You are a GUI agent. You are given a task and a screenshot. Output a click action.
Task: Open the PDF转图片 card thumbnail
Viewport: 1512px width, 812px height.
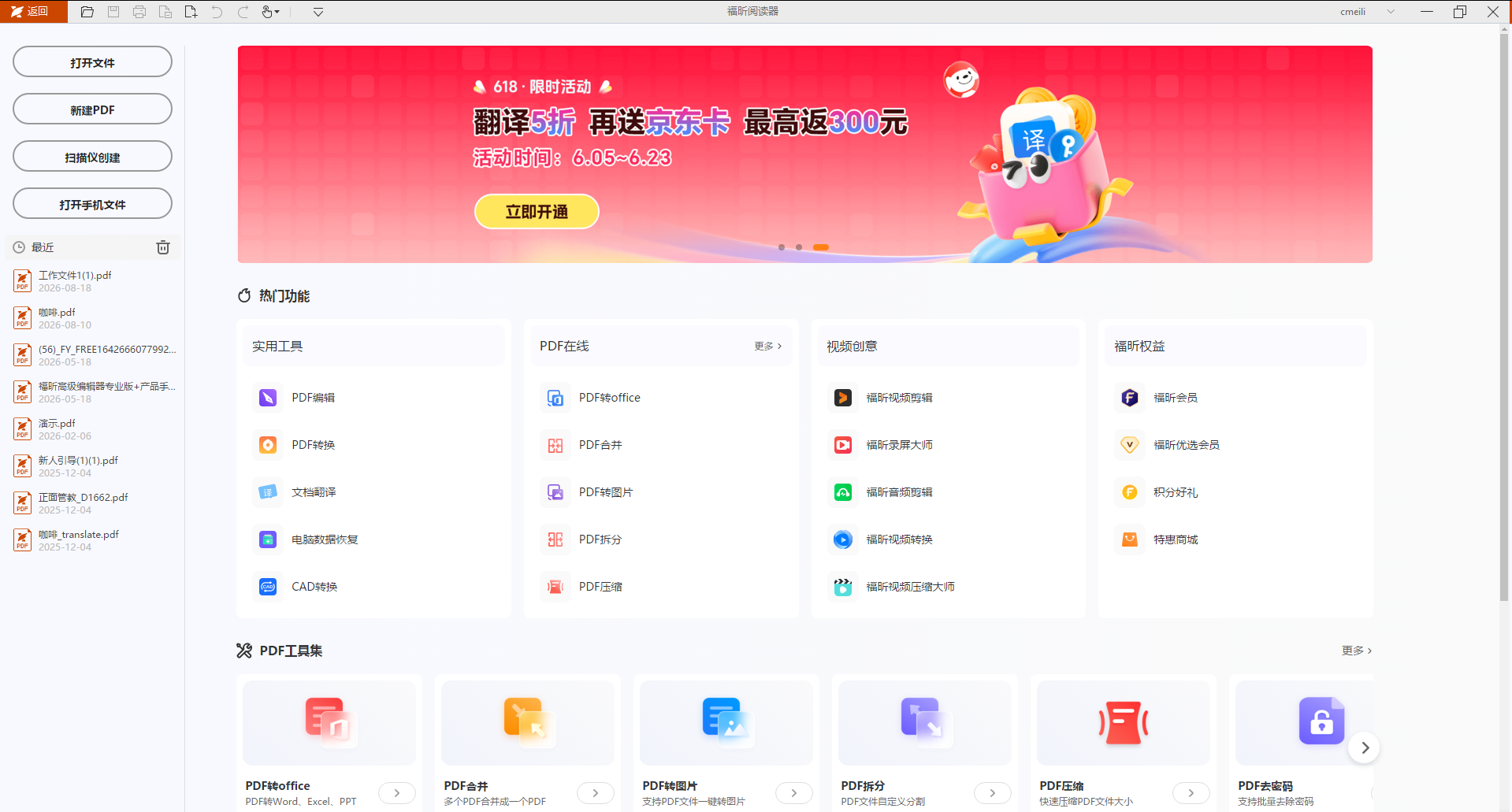726,723
